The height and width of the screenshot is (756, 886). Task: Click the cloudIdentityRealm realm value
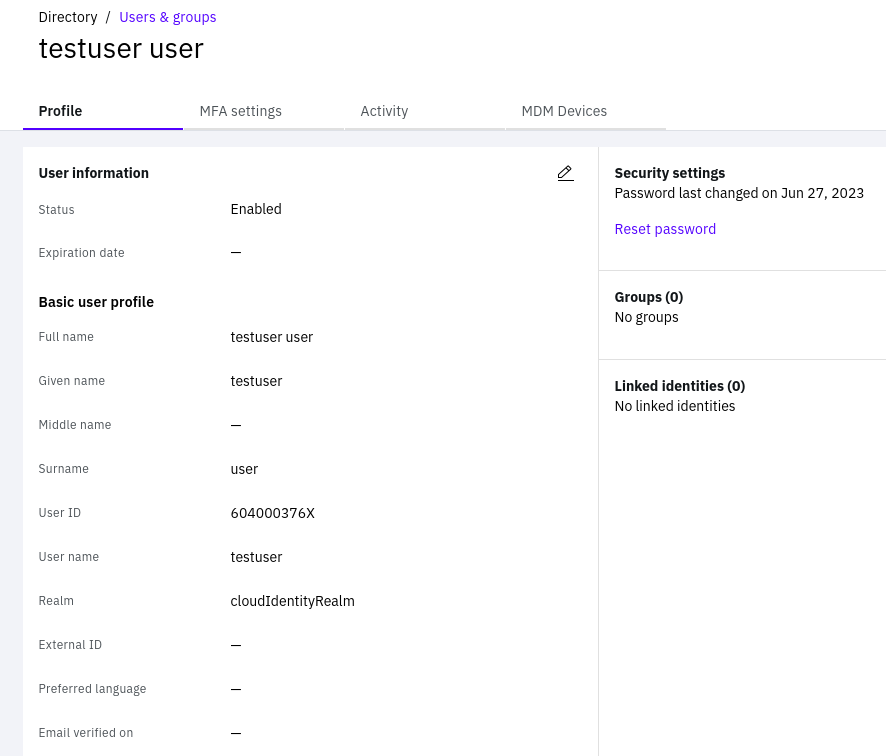click(292, 601)
